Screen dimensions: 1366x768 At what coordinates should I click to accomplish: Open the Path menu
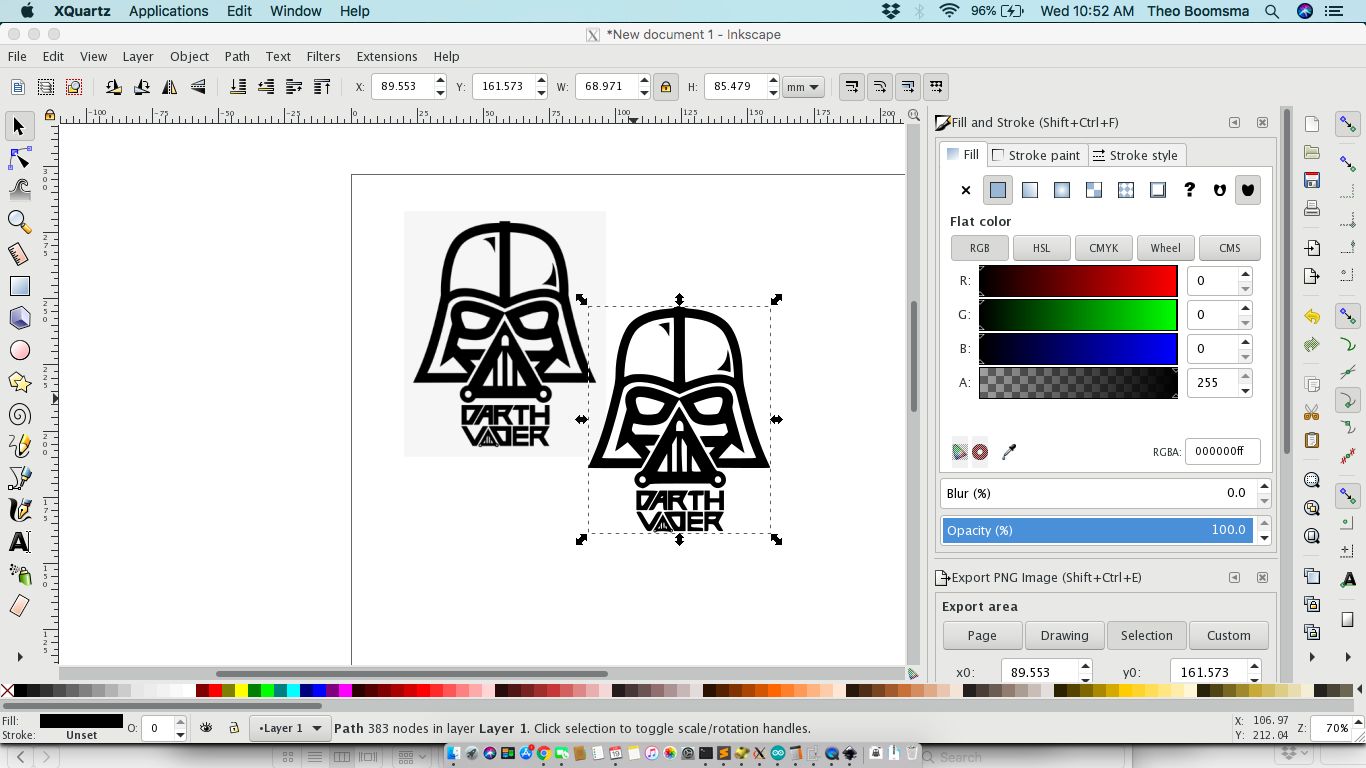point(237,57)
